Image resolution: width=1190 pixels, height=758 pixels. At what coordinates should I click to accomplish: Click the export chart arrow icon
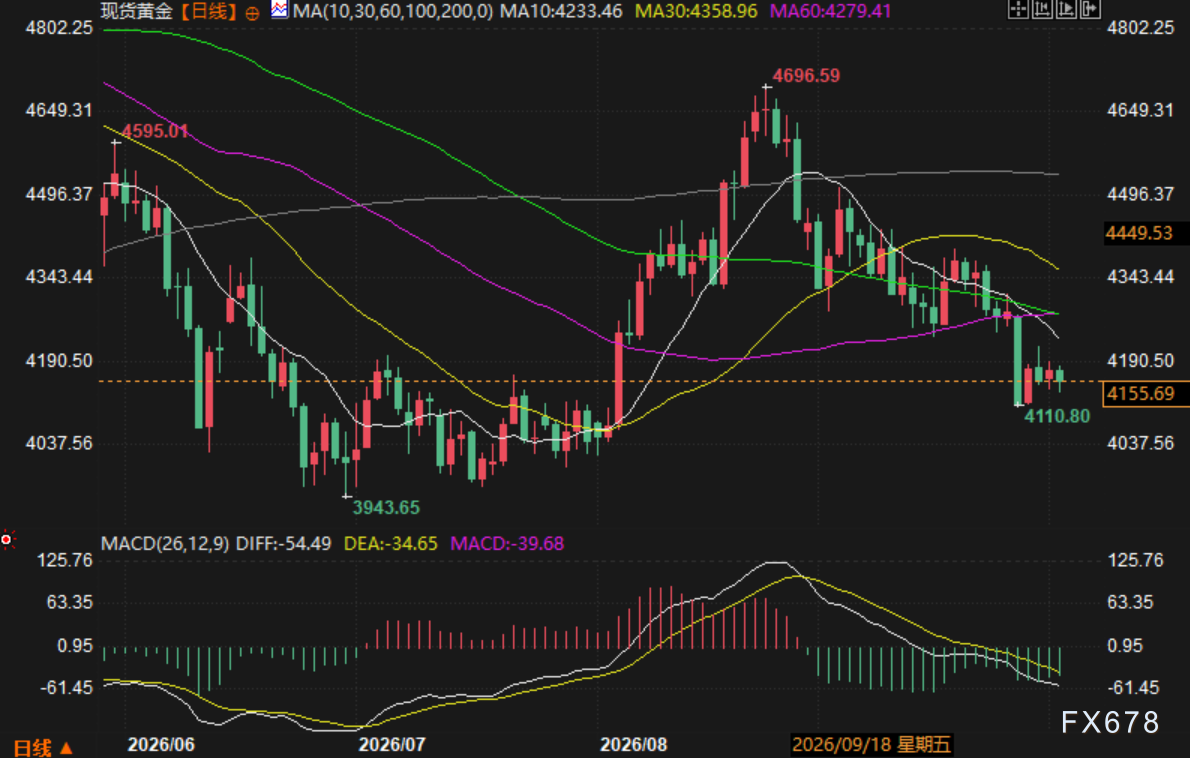click(x=1091, y=8)
